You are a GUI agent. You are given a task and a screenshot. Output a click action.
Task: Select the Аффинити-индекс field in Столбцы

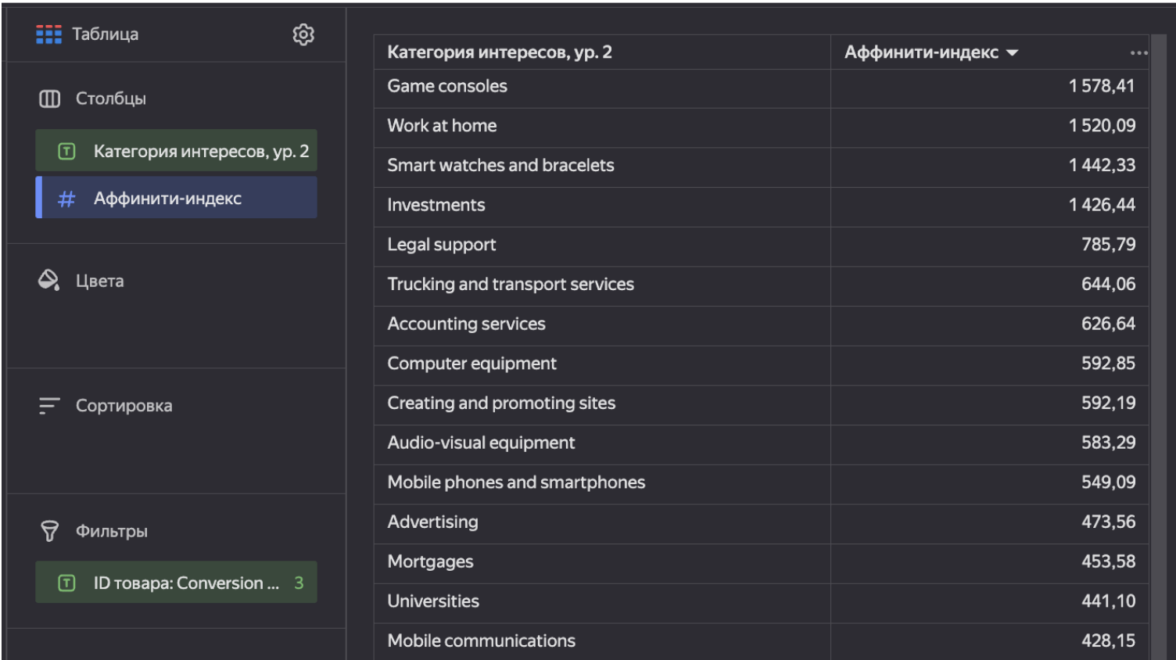(x=168, y=199)
